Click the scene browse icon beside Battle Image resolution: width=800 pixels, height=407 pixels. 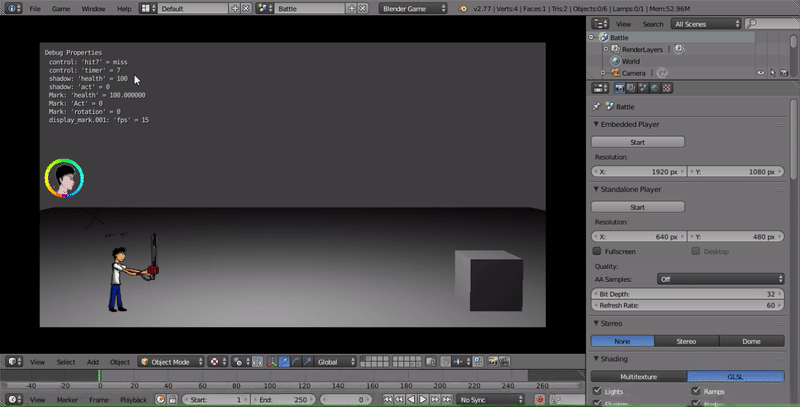pos(264,8)
